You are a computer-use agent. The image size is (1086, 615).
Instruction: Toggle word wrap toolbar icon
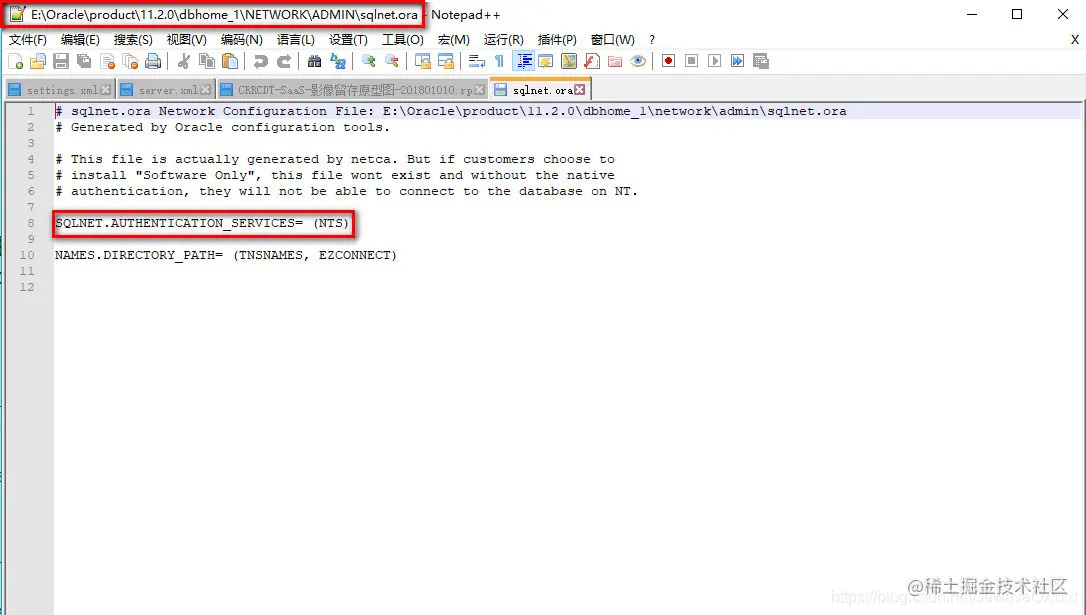[477, 62]
